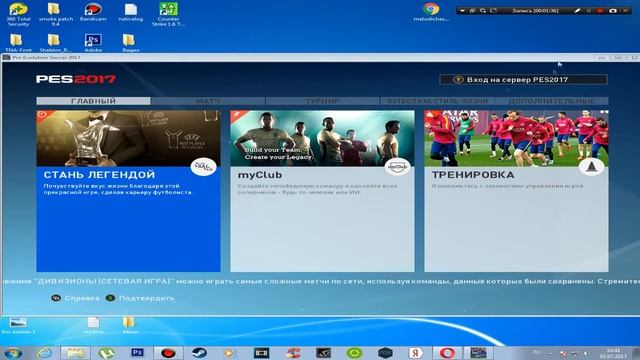Open the text file icon on lower desktop

tap(93, 325)
